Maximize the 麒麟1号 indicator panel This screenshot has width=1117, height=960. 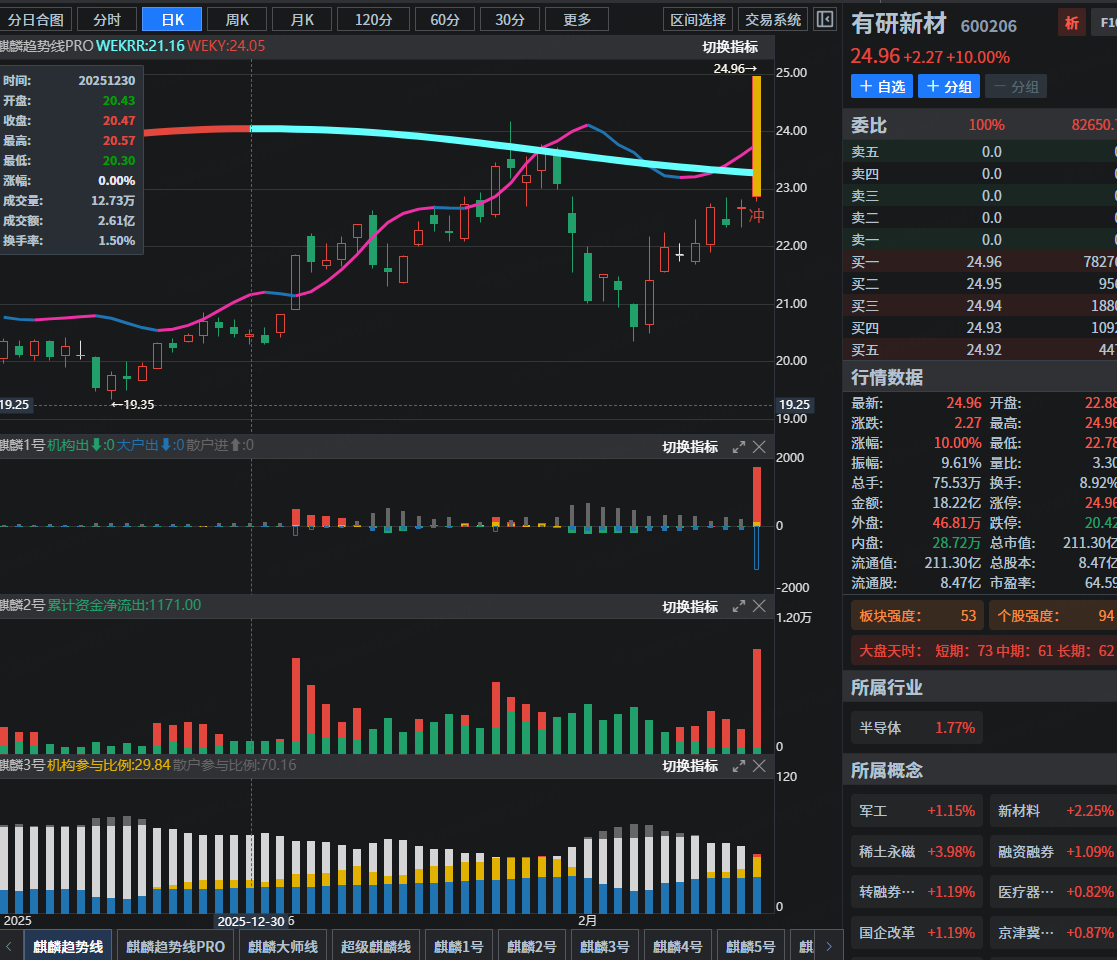pos(739,447)
